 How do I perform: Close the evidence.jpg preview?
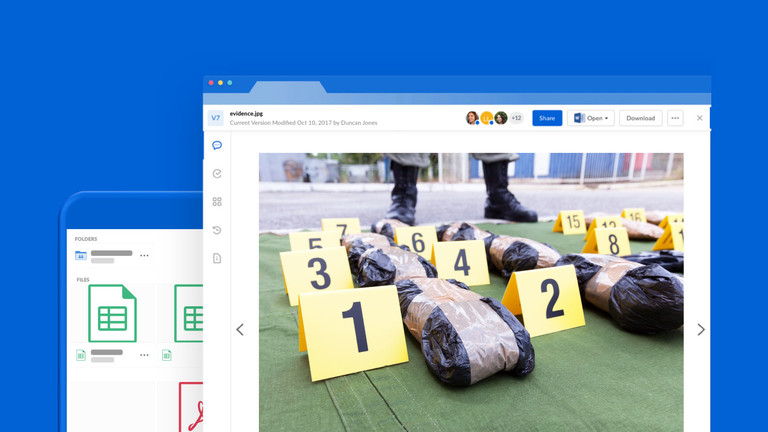(x=699, y=118)
